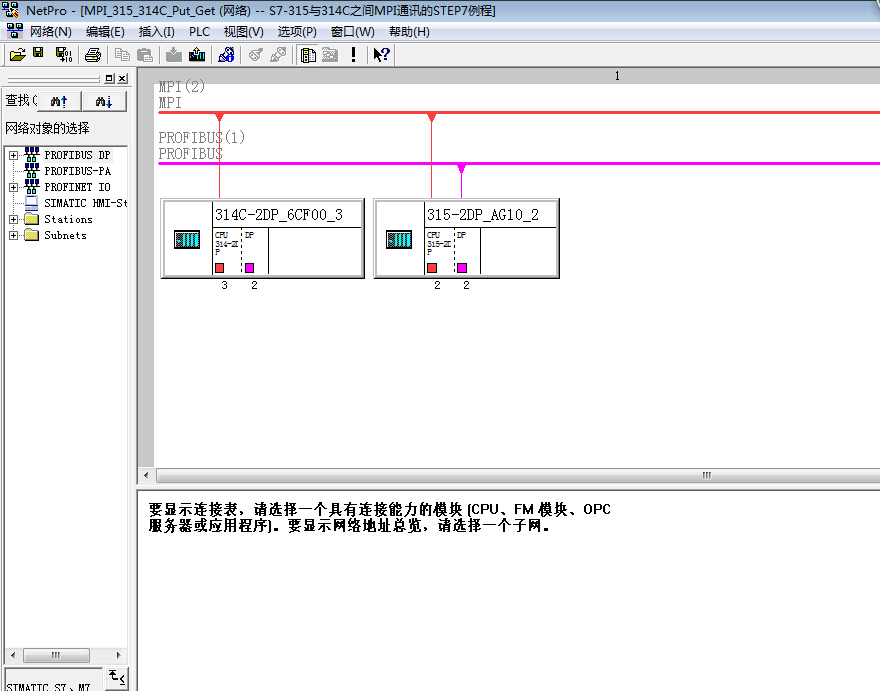The image size is (880, 691).
Task: Select station title 315-2DP_AG10_2
Action: 483,214
